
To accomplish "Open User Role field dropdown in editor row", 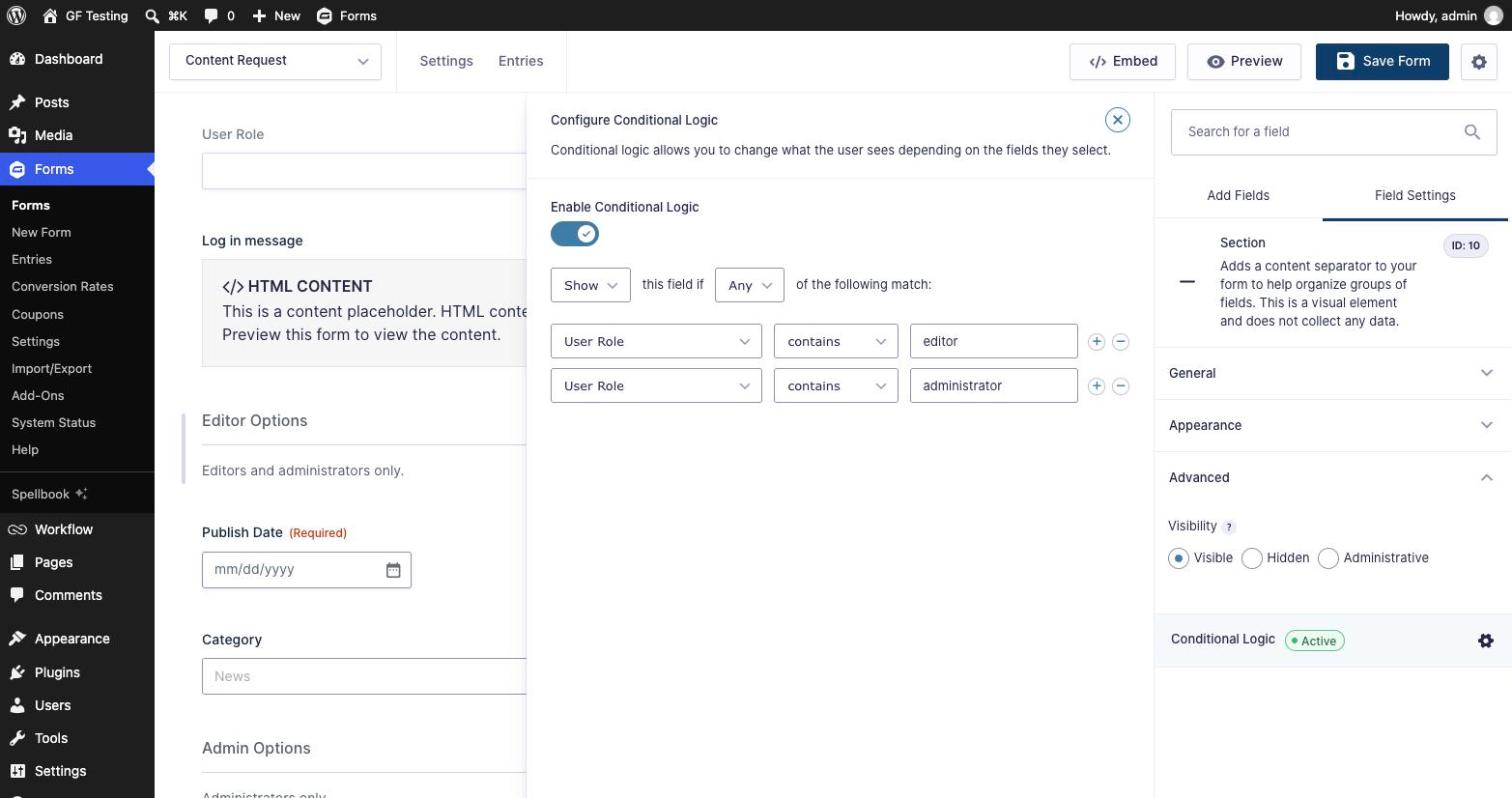I will tap(656, 341).
